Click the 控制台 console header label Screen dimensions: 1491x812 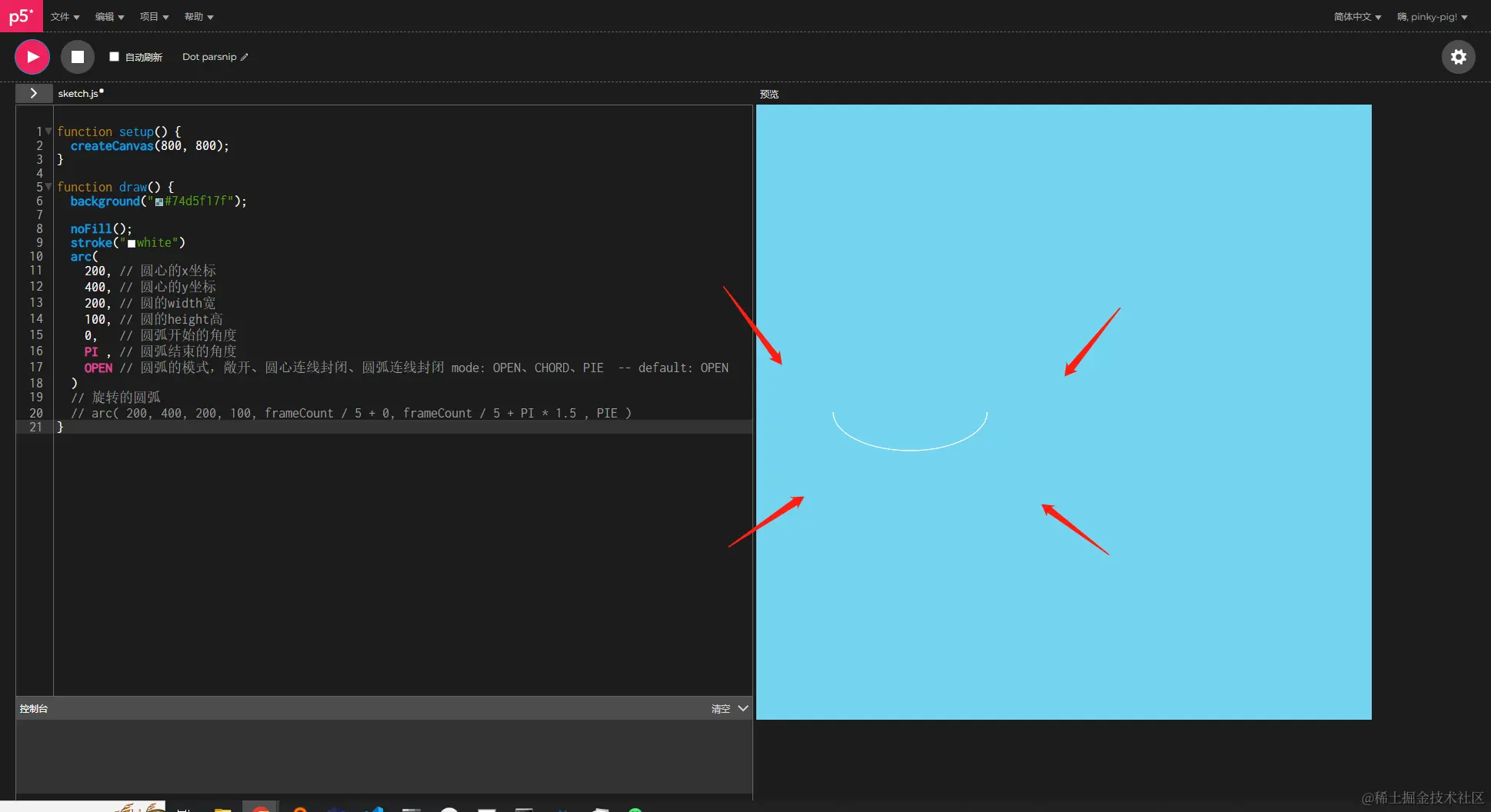click(x=34, y=709)
